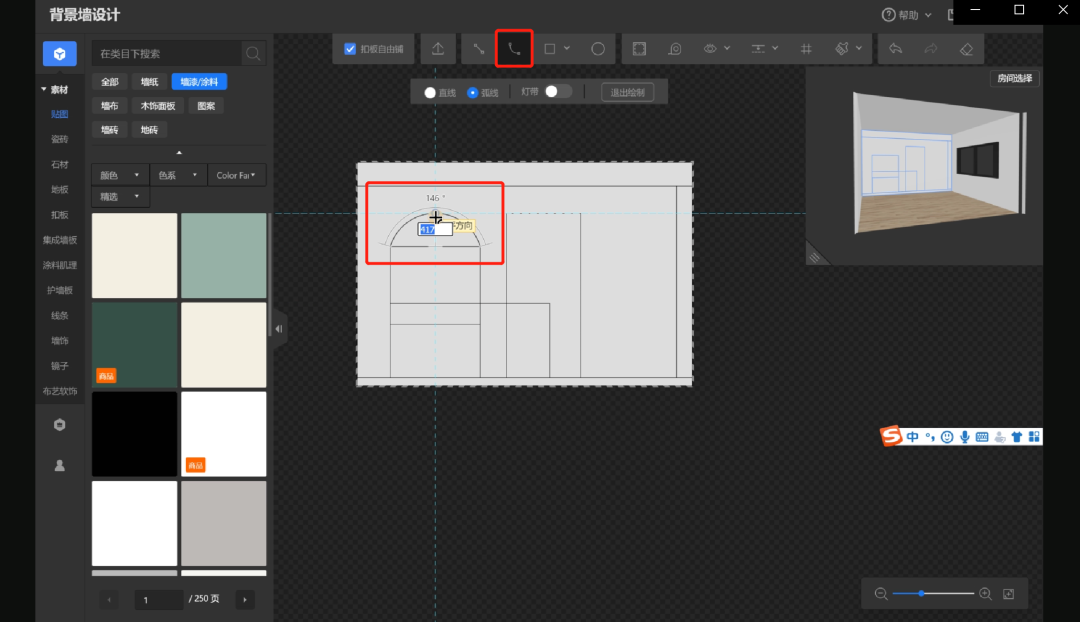Collapse the 素材 tree section
The height and width of the screenshot is (622, 1080).
(44, 90)
